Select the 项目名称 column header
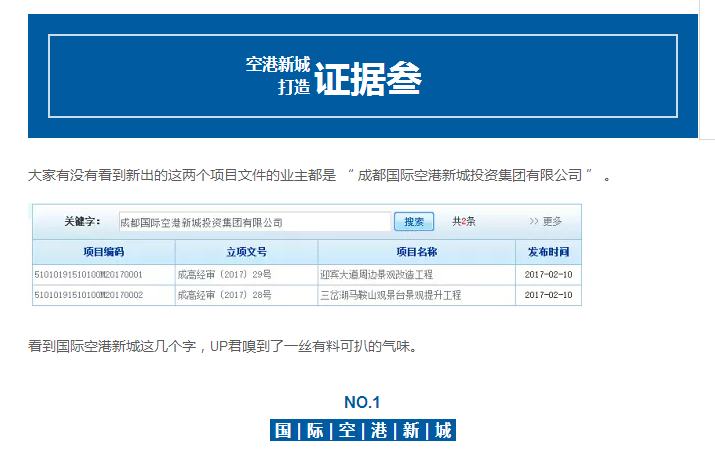The width and height of the screenshot is (715, 457). [x=417, y=252]
